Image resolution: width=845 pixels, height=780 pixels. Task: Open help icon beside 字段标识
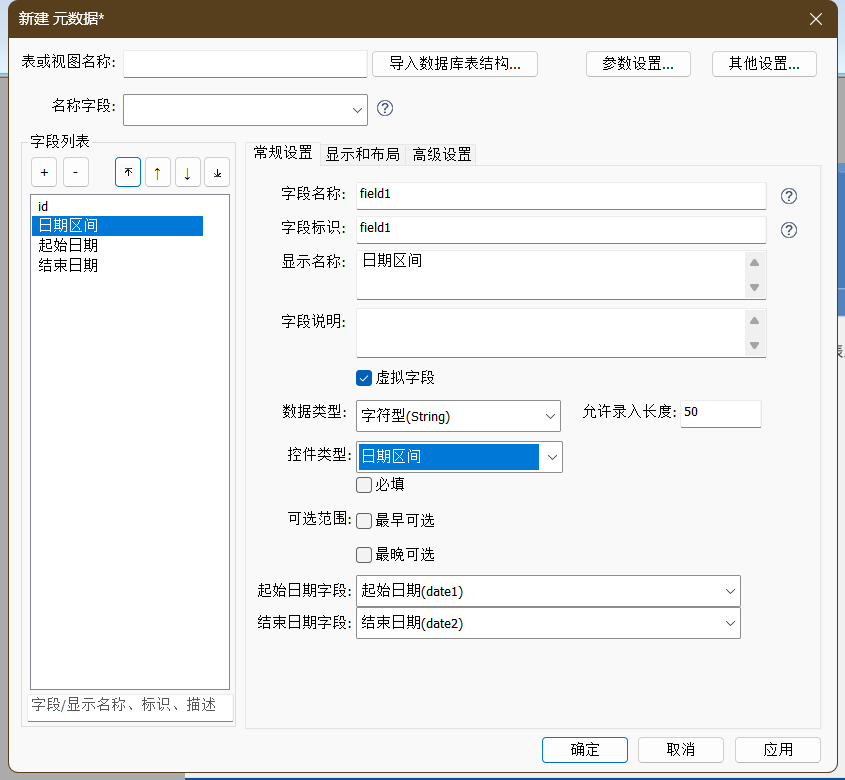pyautogui.click(x=789, y=230)
